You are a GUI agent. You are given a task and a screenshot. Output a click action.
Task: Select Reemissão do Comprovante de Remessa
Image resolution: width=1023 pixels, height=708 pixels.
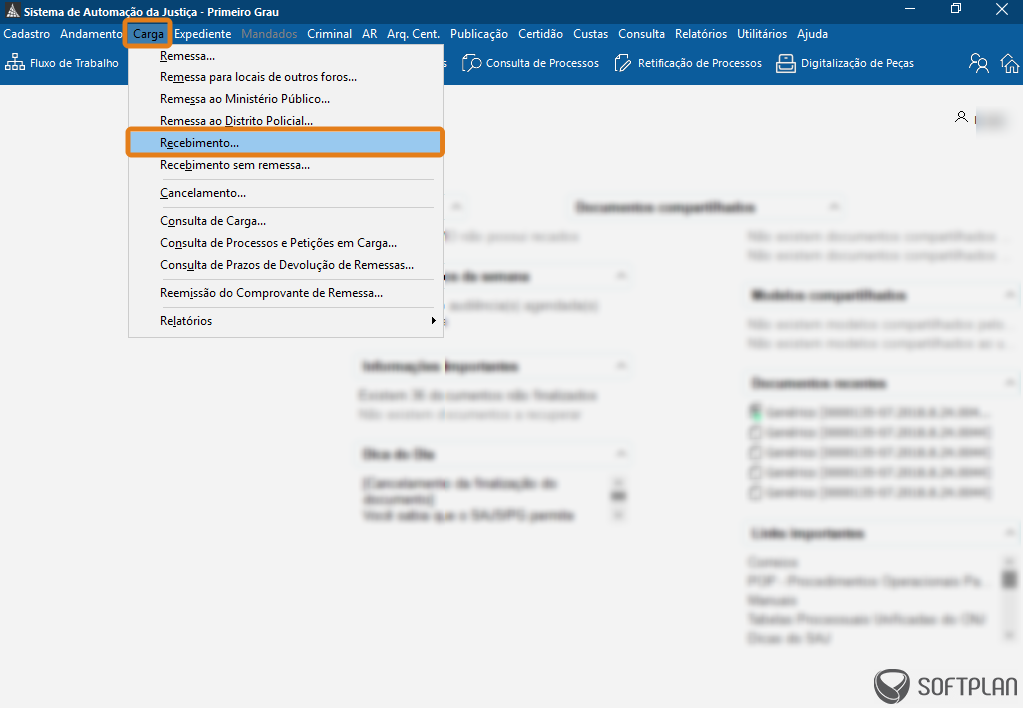(286, 293)
